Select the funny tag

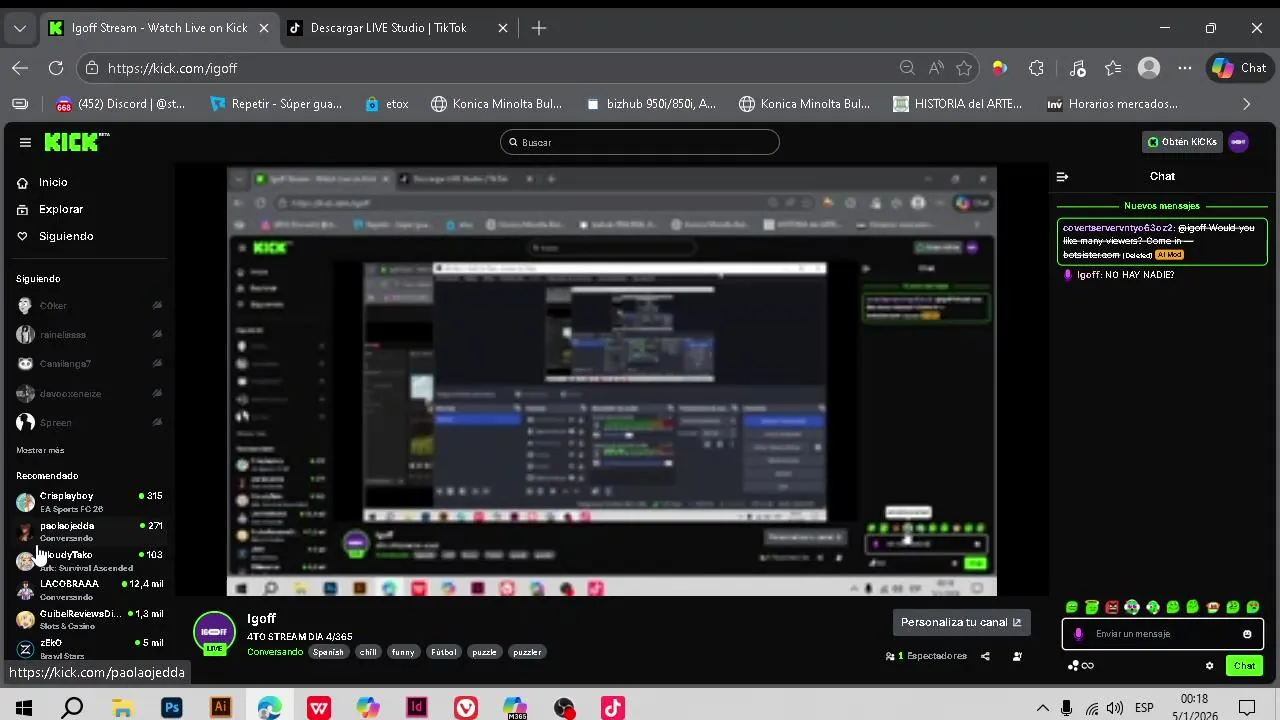403,652
